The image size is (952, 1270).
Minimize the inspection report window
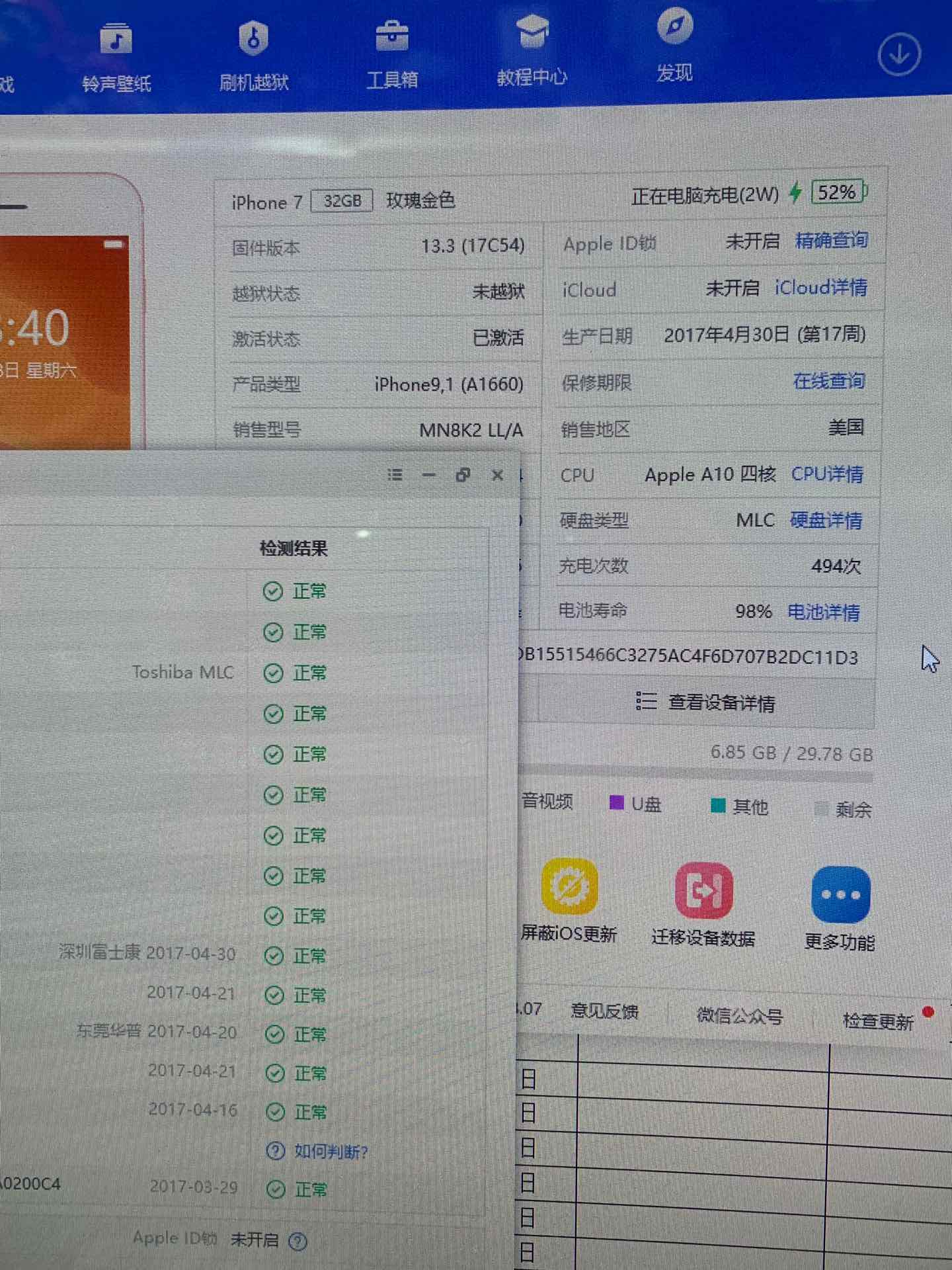tap(429, 474)
